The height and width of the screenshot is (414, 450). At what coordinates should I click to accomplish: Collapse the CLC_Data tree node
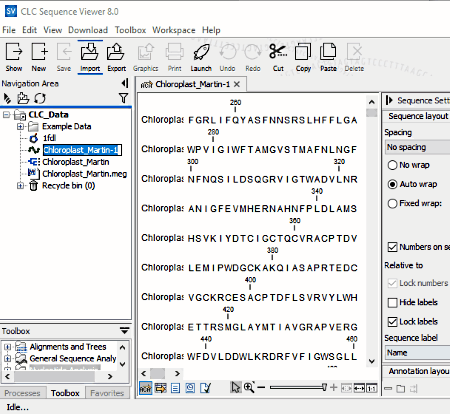tap(6, 115)
